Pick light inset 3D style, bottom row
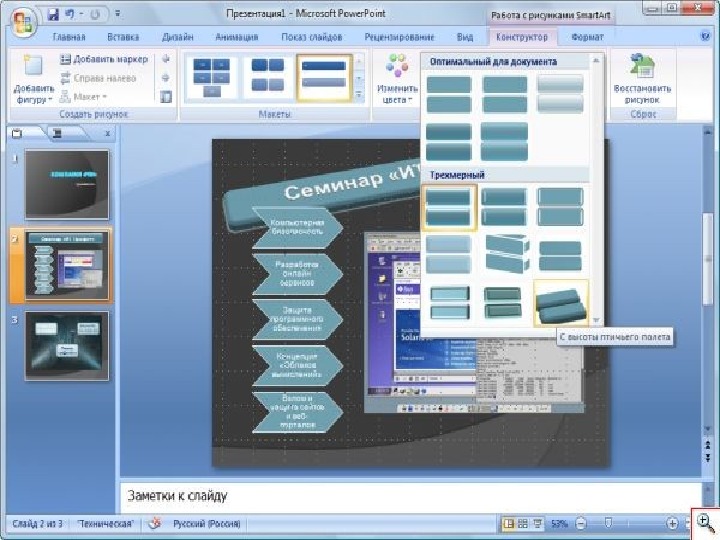 coord(449,302)
